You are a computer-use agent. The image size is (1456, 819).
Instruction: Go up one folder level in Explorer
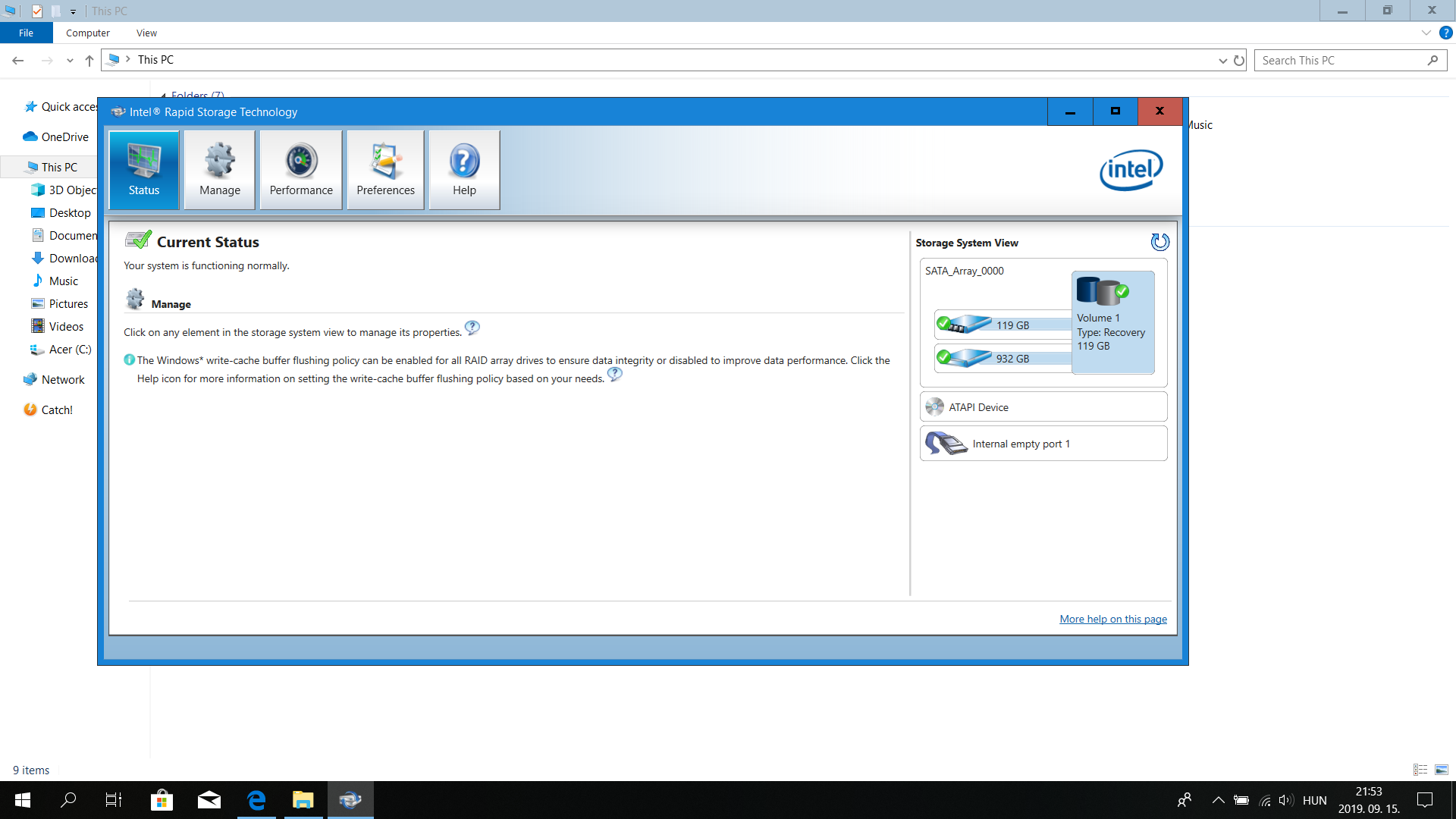[x=89, y=60]
